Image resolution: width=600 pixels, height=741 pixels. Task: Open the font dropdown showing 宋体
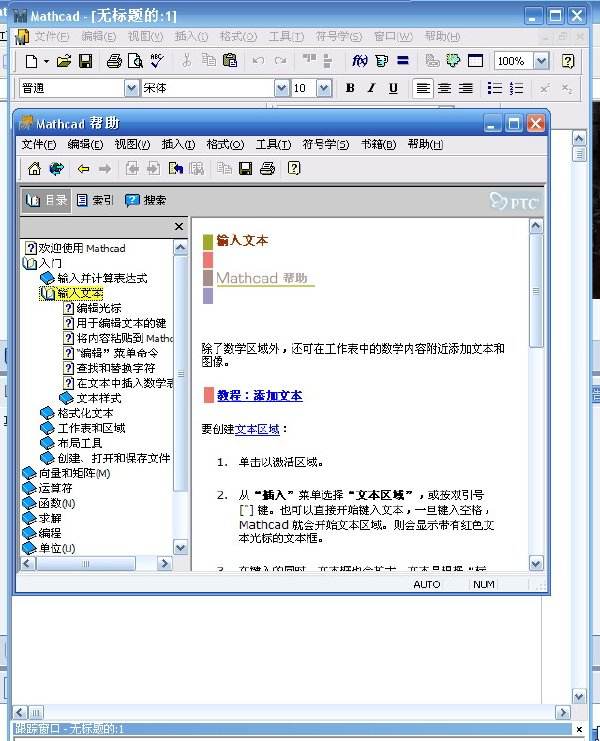(x=282, y=88)
